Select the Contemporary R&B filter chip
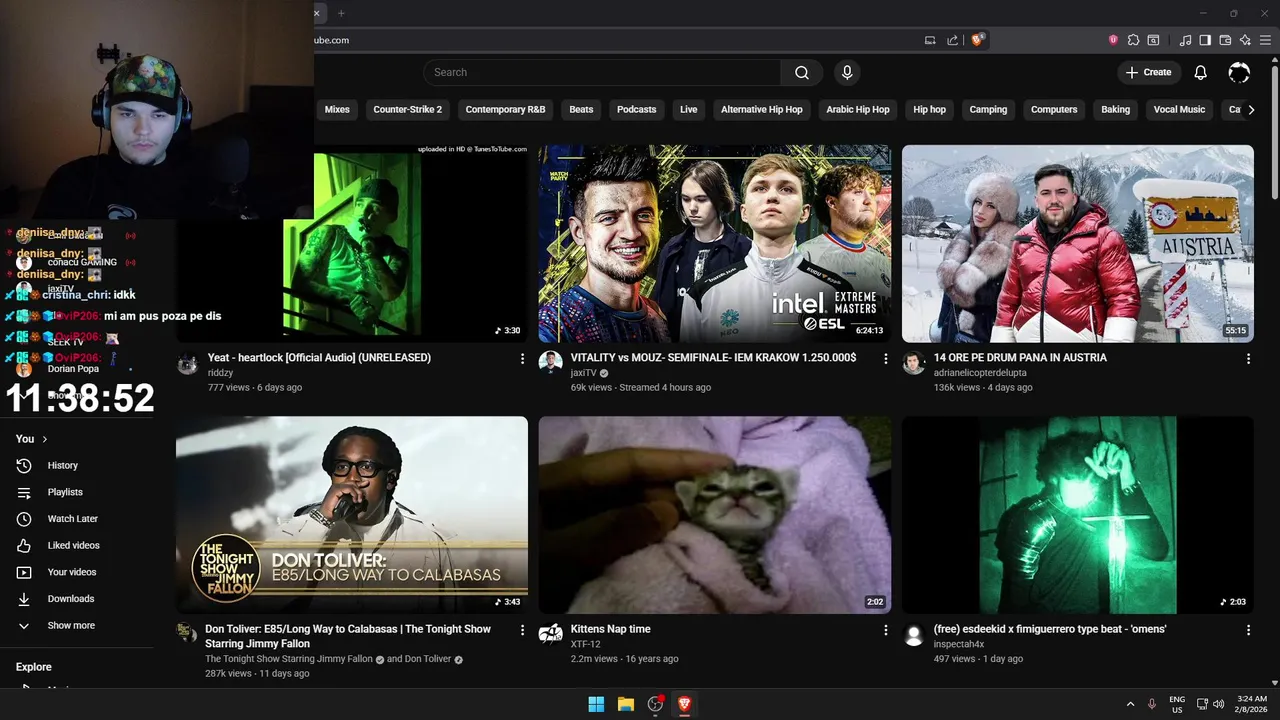 505,110
